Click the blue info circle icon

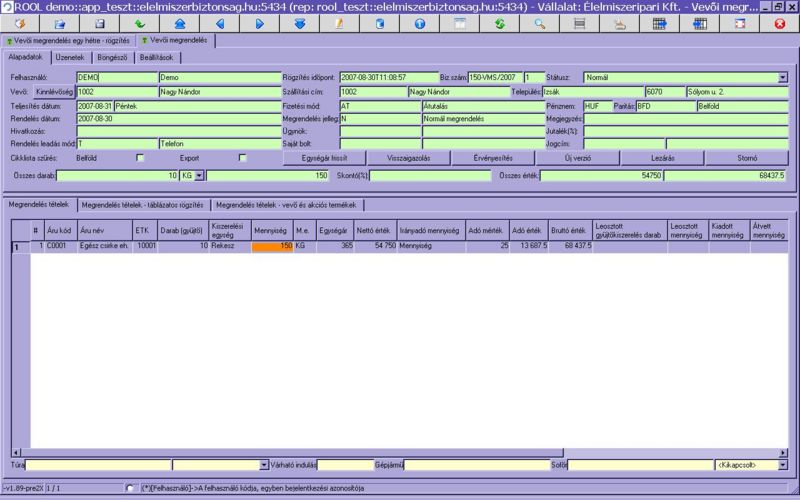[419, 22]
